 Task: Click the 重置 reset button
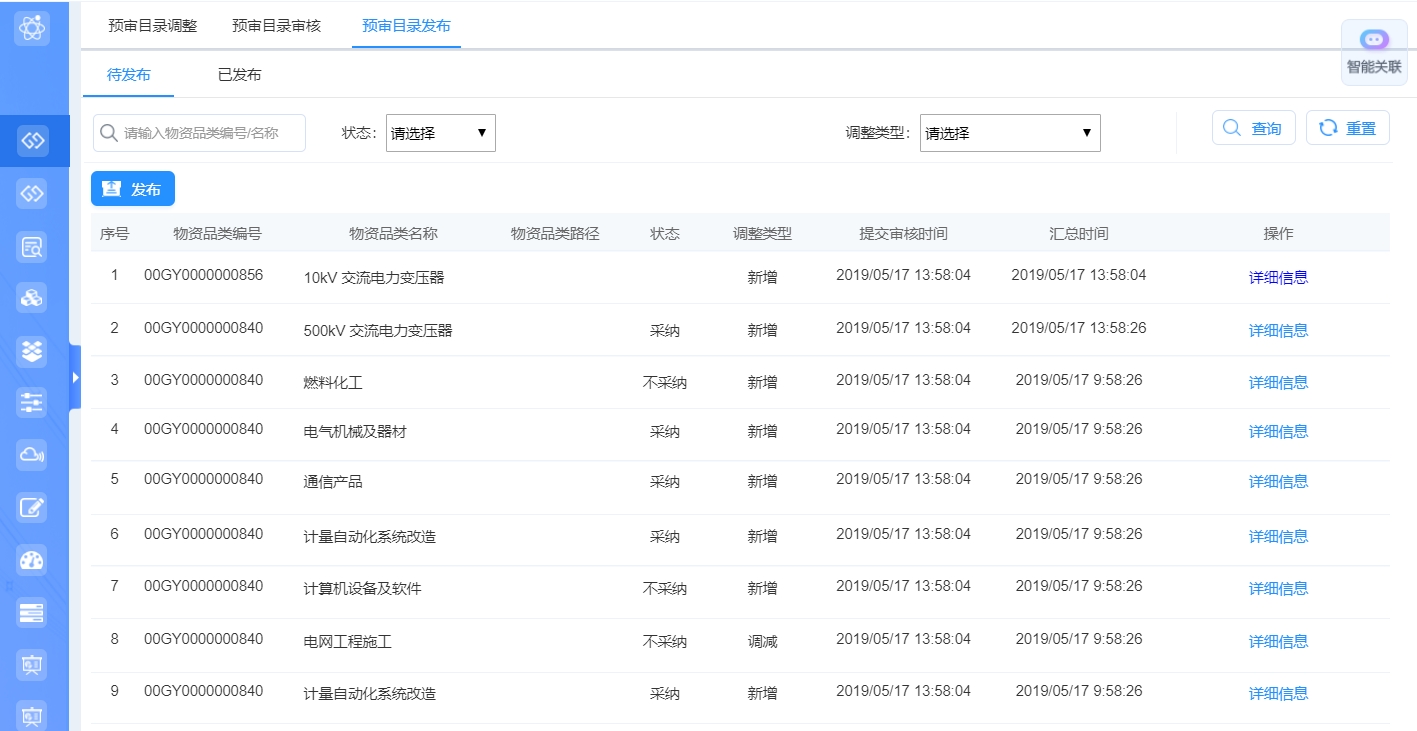[x=1348, y=128]
